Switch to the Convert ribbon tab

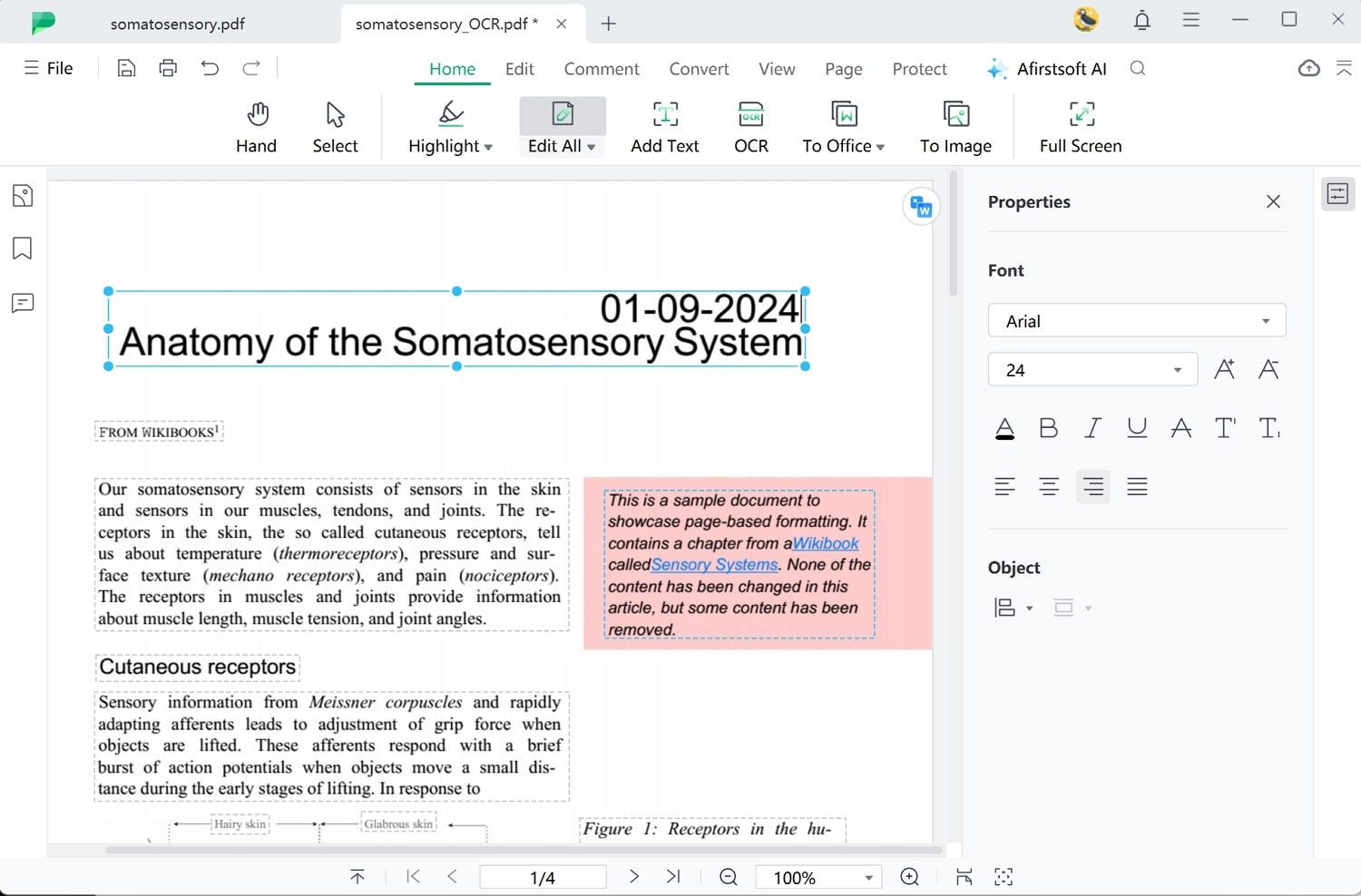[699, 68]
